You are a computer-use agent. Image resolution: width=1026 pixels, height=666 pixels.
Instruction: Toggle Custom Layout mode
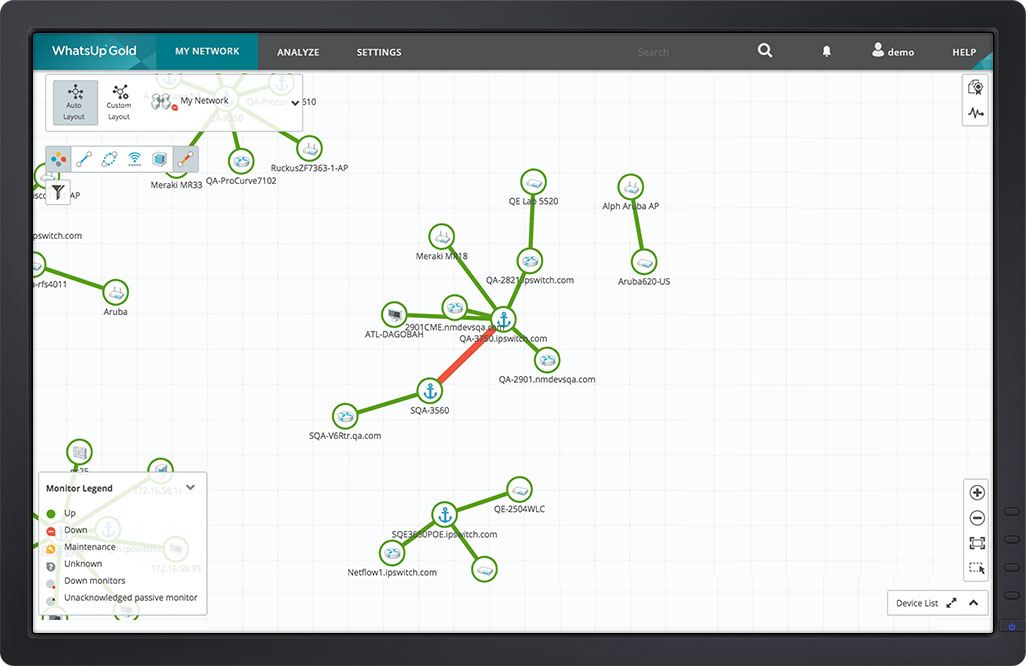click(118, 101)
